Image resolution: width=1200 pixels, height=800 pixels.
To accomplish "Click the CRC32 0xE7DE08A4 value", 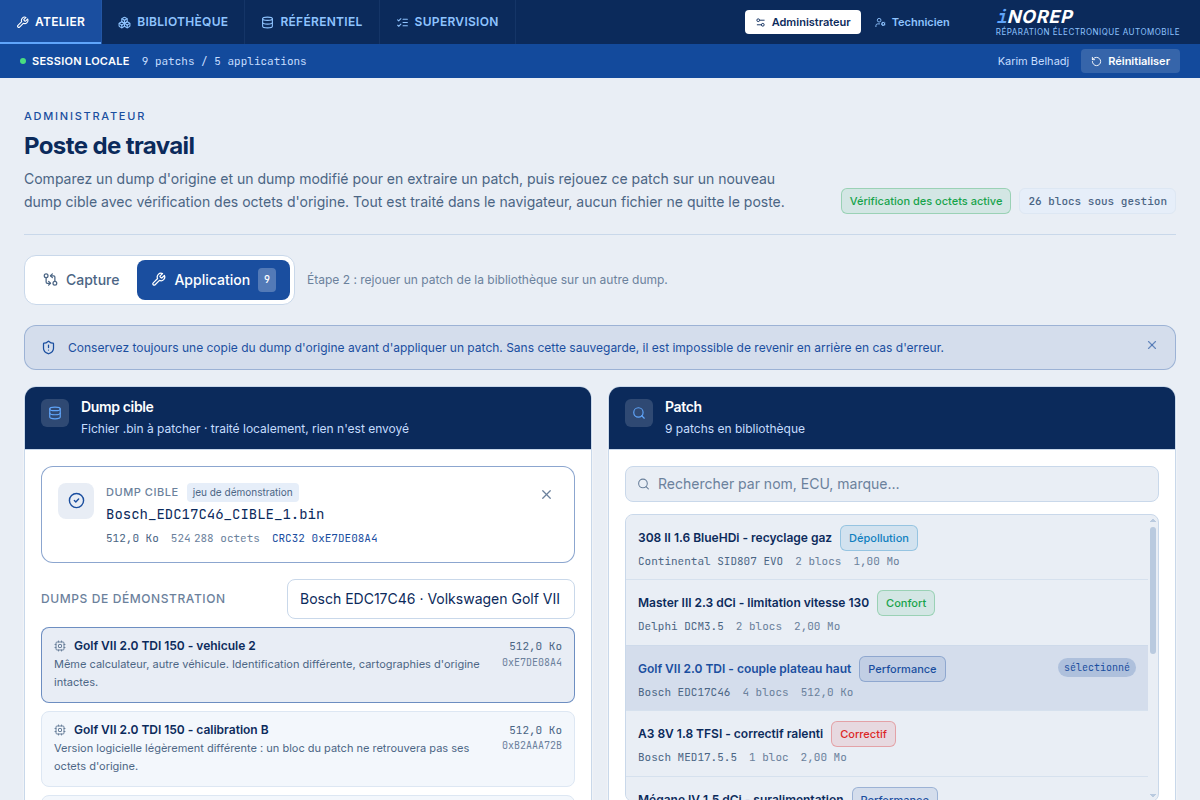I will pyautogui.click(x=325, y=538).
